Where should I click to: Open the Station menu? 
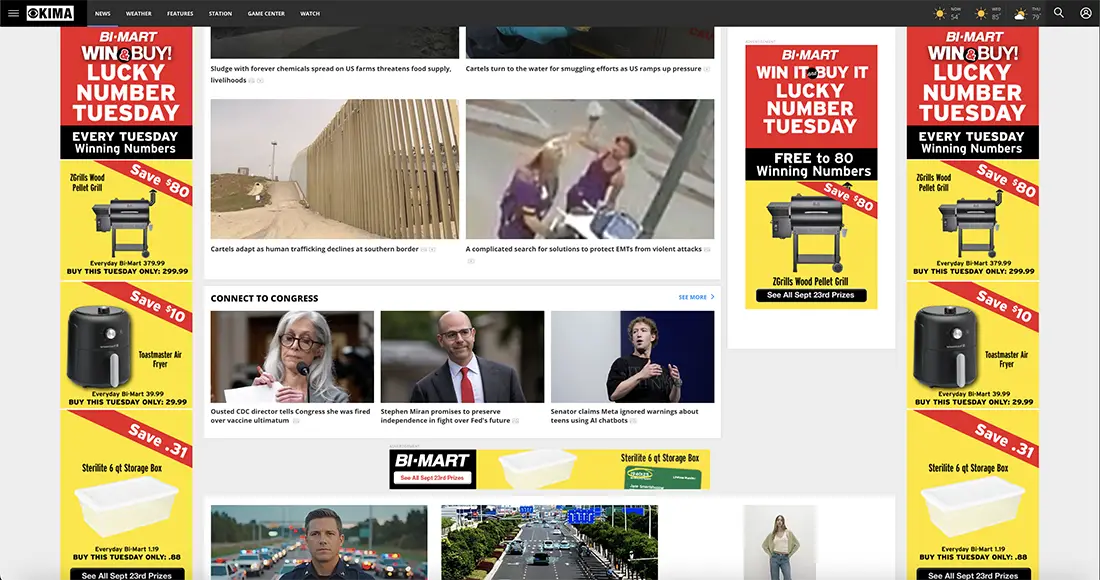click(x=220, y=13)
